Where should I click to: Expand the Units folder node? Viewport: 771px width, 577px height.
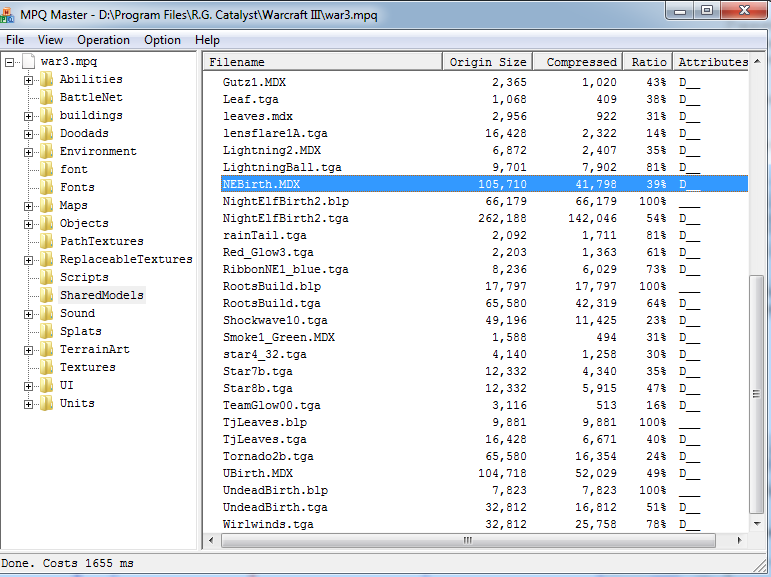28,404
